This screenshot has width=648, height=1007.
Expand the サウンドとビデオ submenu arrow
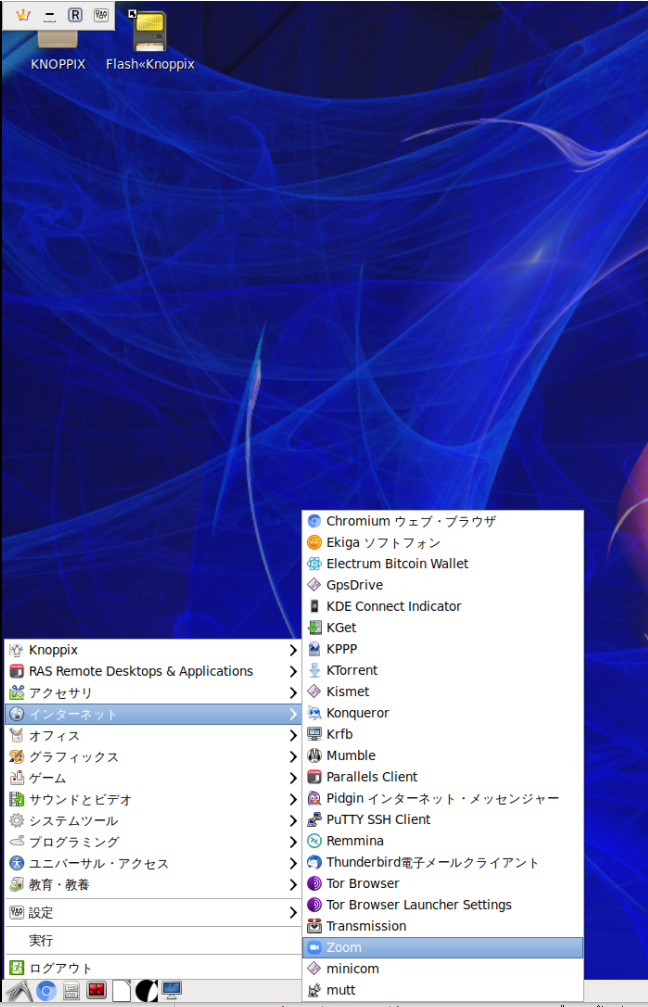293,799
